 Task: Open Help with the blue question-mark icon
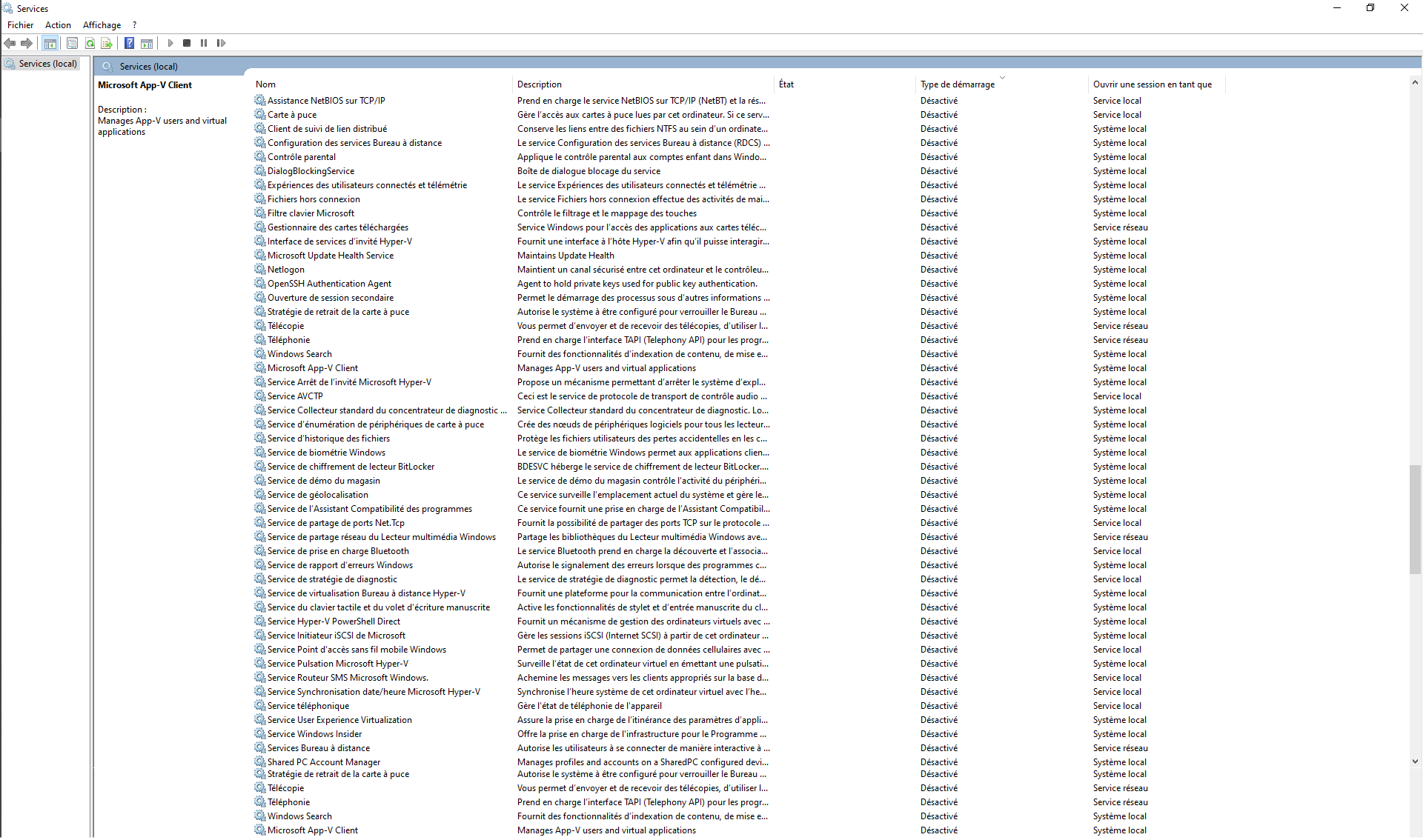pyautogui.click(x=129, y=44)
